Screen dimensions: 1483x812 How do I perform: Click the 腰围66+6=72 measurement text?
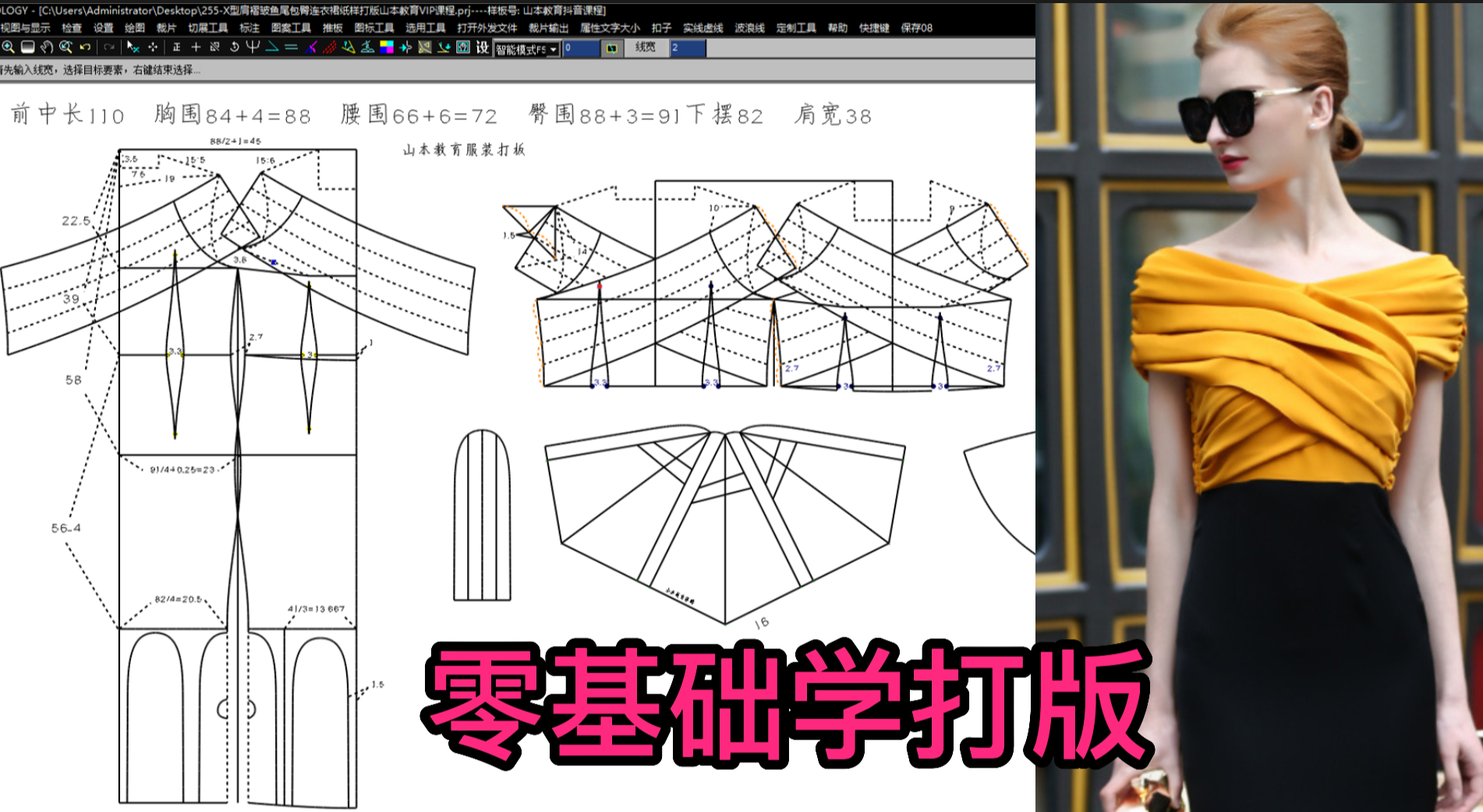click(419, 115)
